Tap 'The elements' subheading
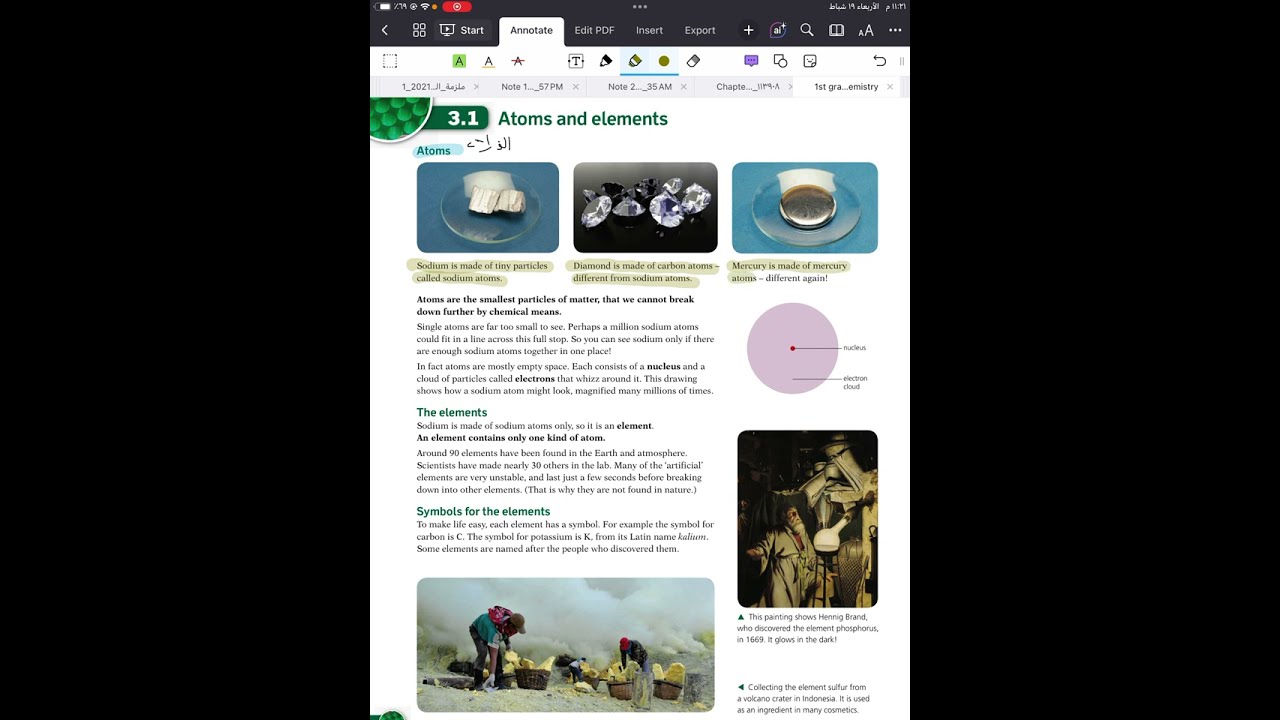 coord(452,412)
